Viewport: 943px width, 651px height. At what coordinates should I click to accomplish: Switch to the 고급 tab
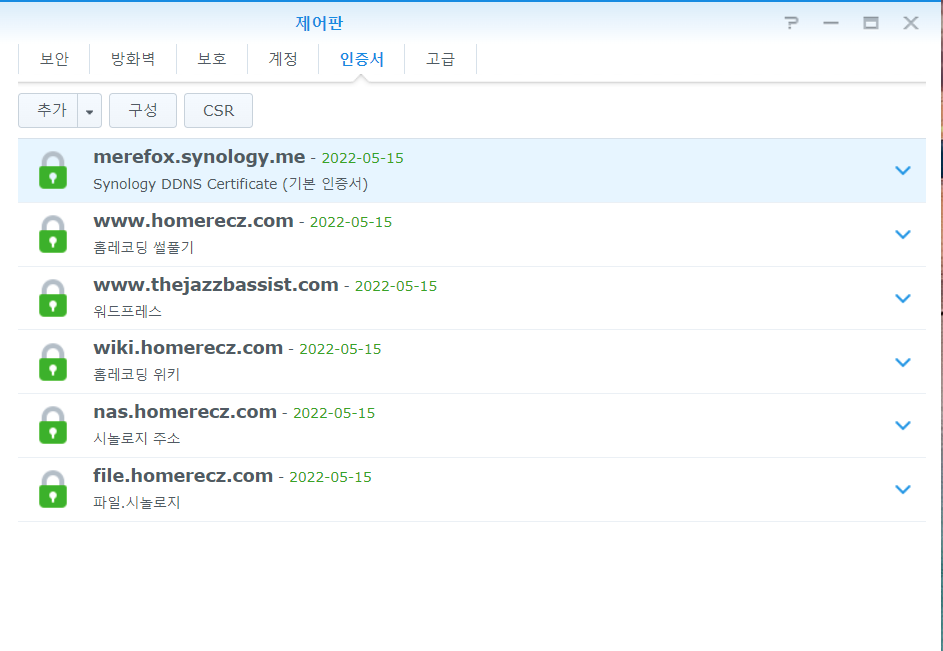tap(440, 59)
